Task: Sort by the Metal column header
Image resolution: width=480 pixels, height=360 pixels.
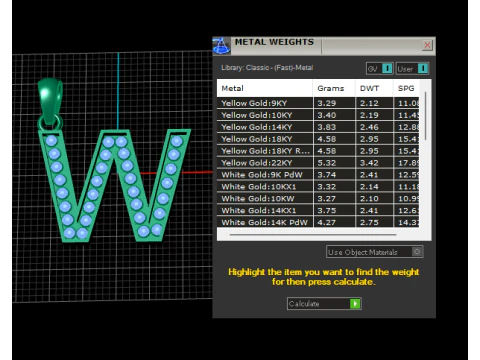Action: (x=265, y=88)
